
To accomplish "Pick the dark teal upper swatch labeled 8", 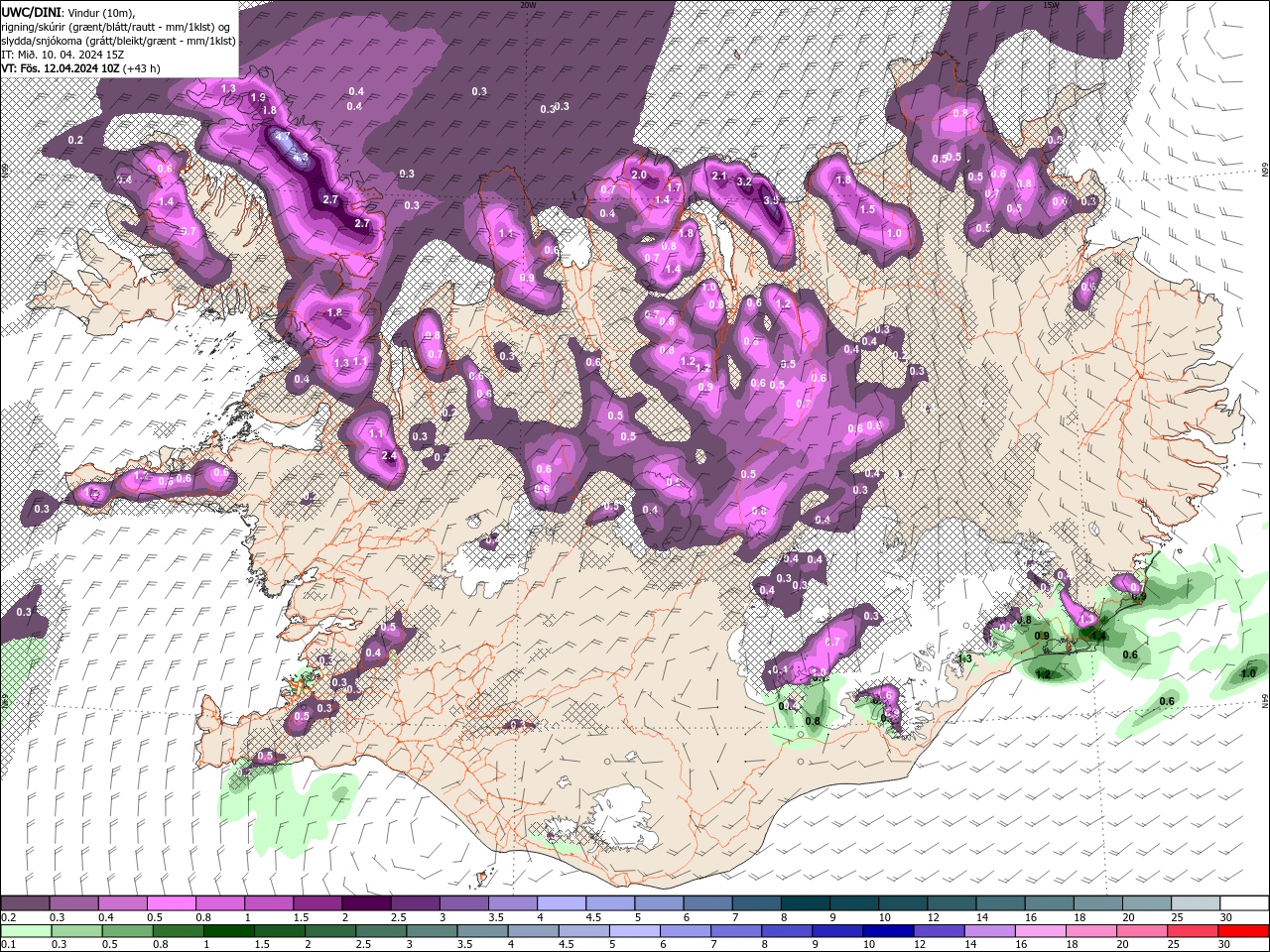I will 806,903.
